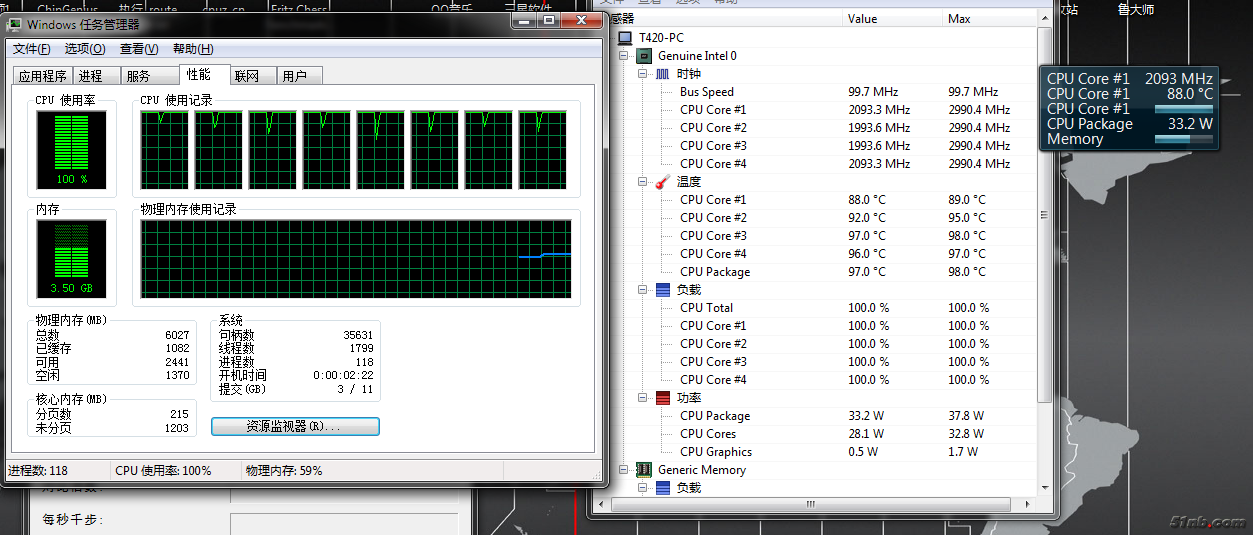Image resolution: width=1253 pixels, height=535 pixels.
Task: Switch to the 联网 networking tab
Action: (x=246, y=76)
